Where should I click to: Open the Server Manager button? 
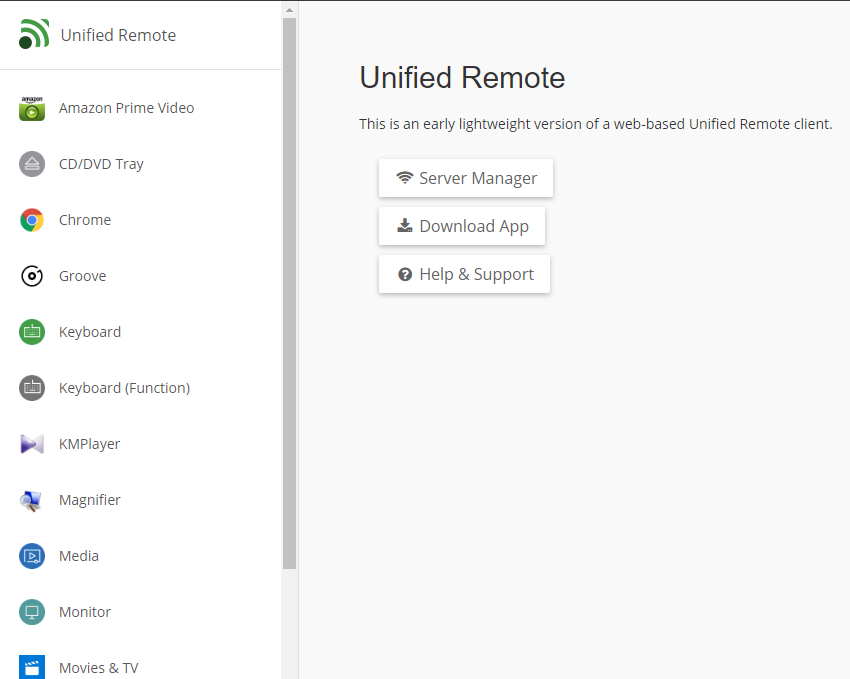(x=466, y=178)
